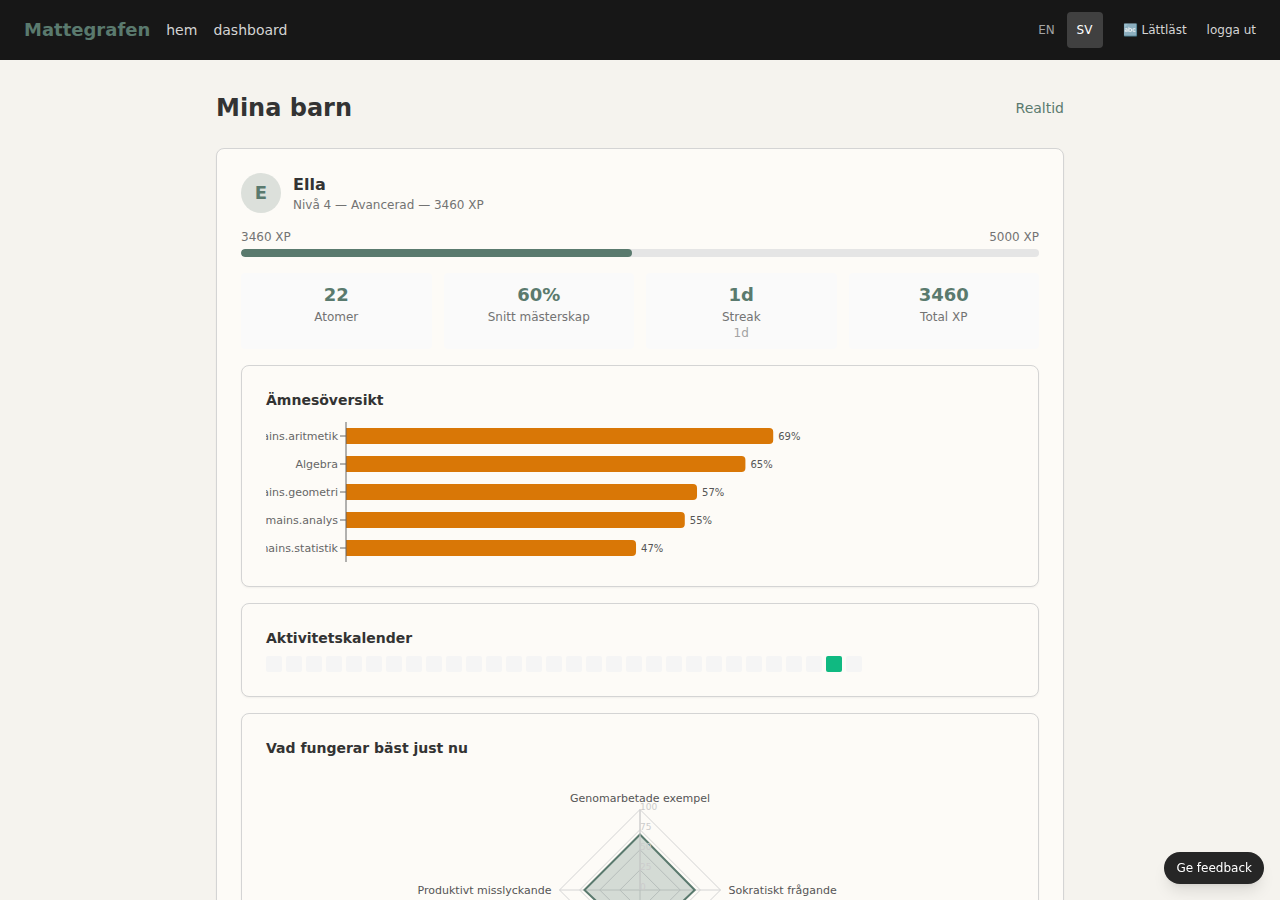Click the 55% value label
The image size is (1280, 900).
point(701,520)
